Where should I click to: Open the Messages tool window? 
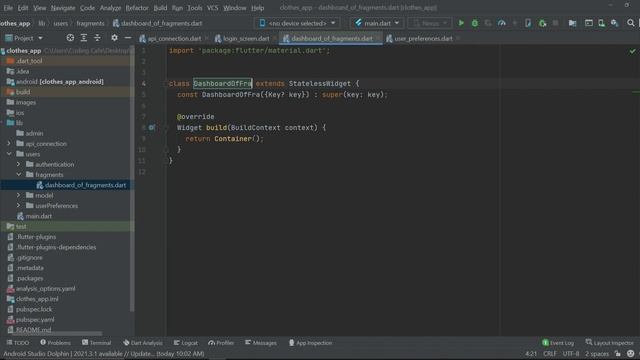pyautogui.click(x=260, y=343)
